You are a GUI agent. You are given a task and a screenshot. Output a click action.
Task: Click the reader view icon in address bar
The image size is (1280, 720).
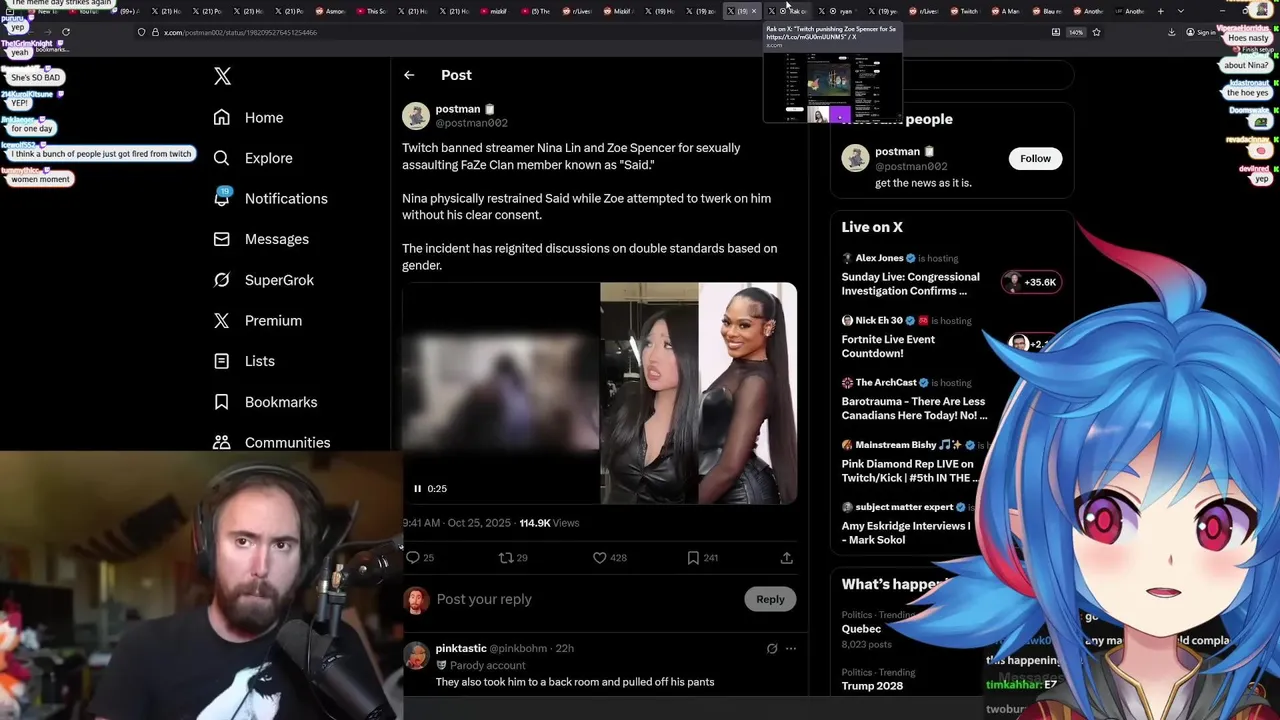point(1056,32)
